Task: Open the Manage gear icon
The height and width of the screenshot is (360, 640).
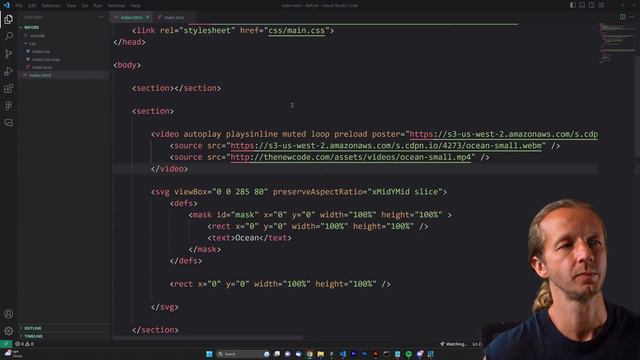Action: point(9,331)
